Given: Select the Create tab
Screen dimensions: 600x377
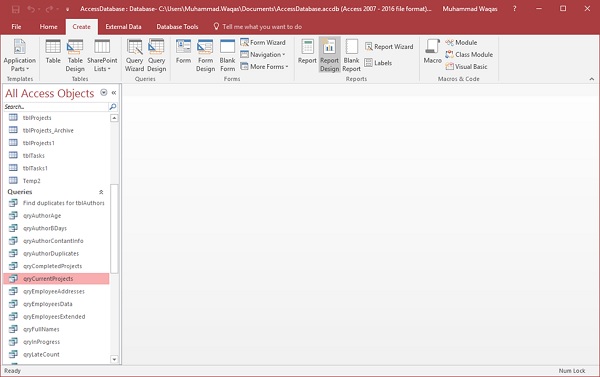Looking at the screenshot, I should click(82, 27).
